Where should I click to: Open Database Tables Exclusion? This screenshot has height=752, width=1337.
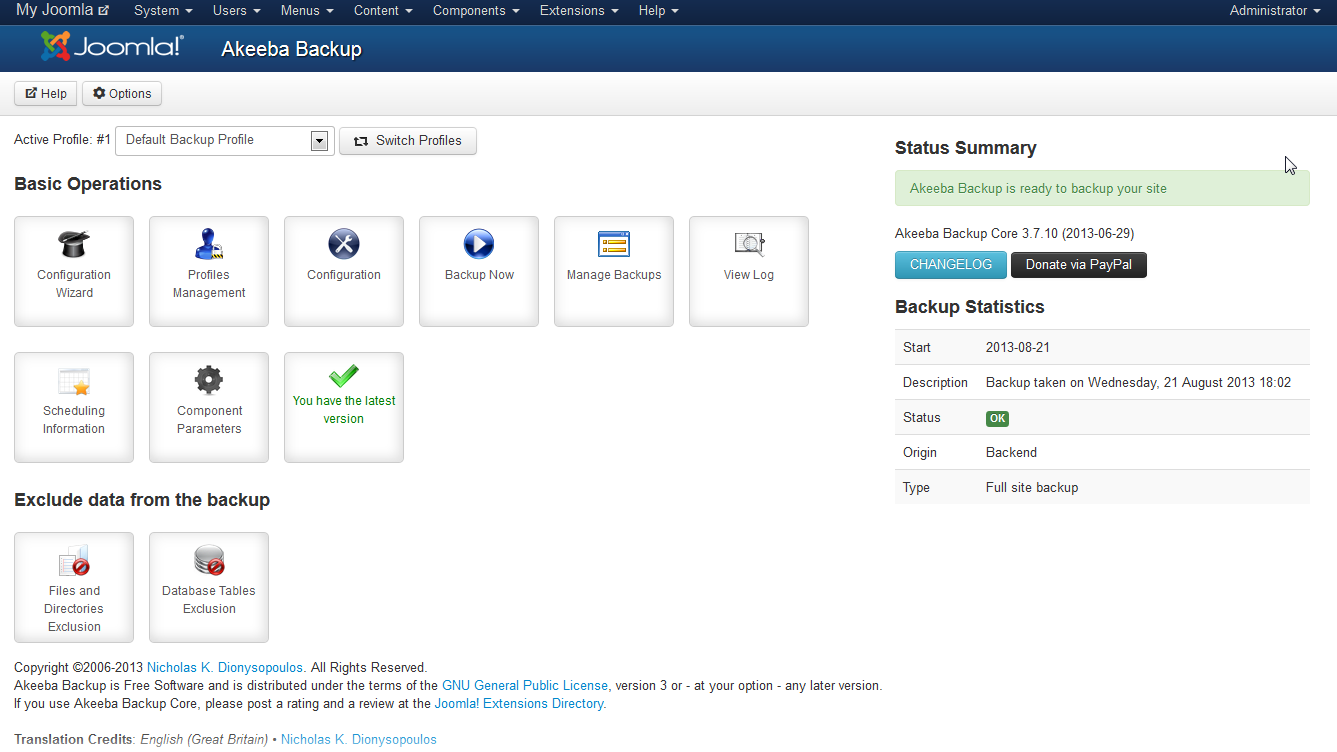click(209, 587)
